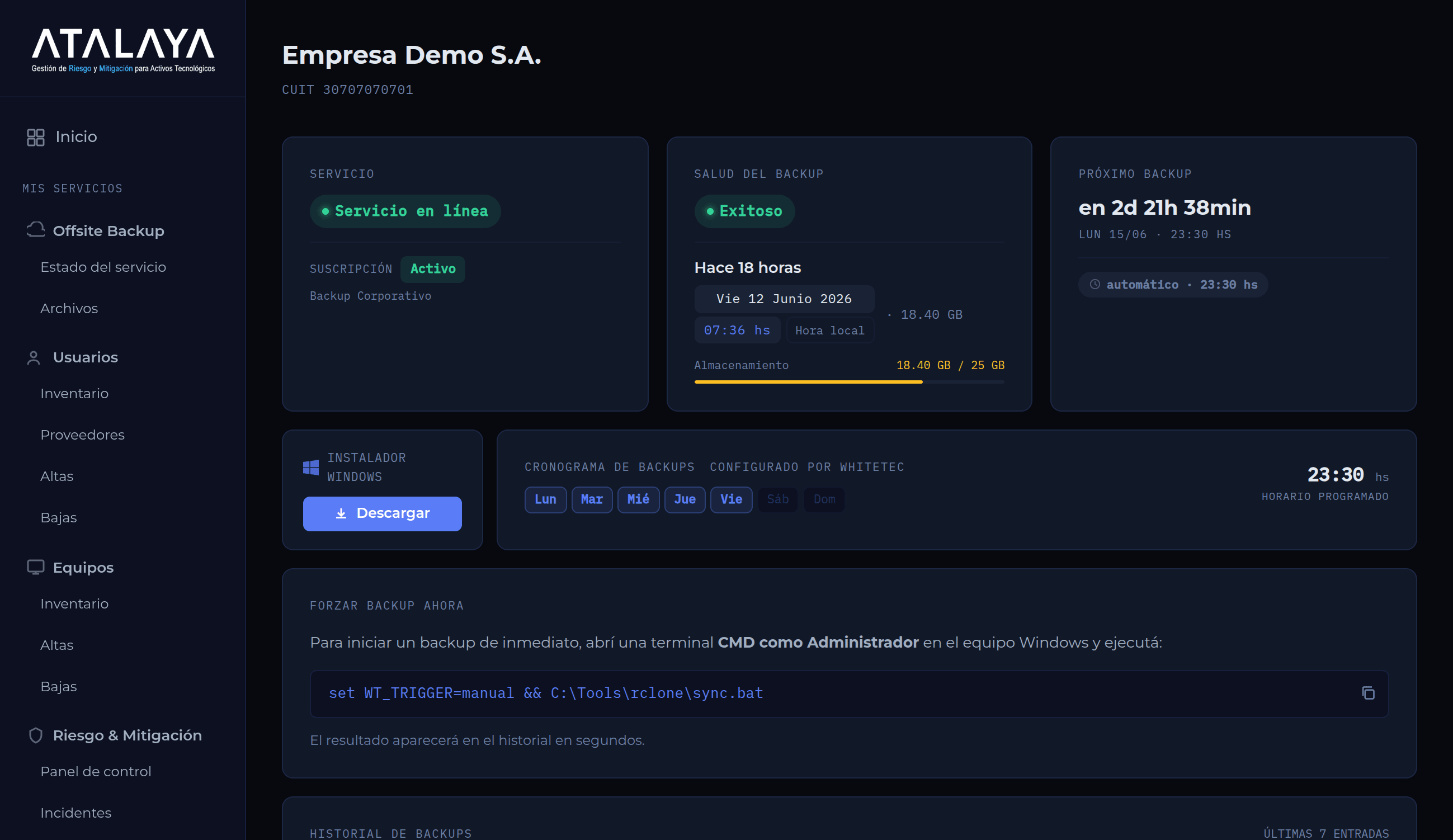This screenshot has height=840, width=1453.
Task: Open Panel de control
Action: (x=96, y=771)
